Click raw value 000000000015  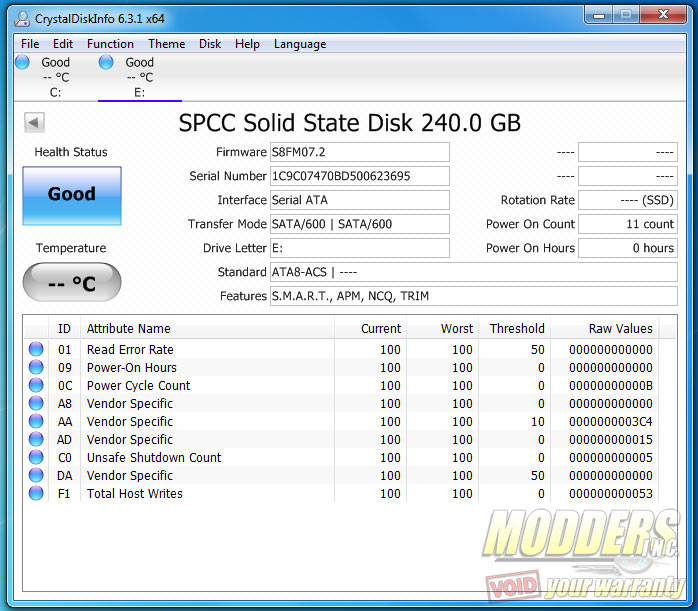pos(611,440)
